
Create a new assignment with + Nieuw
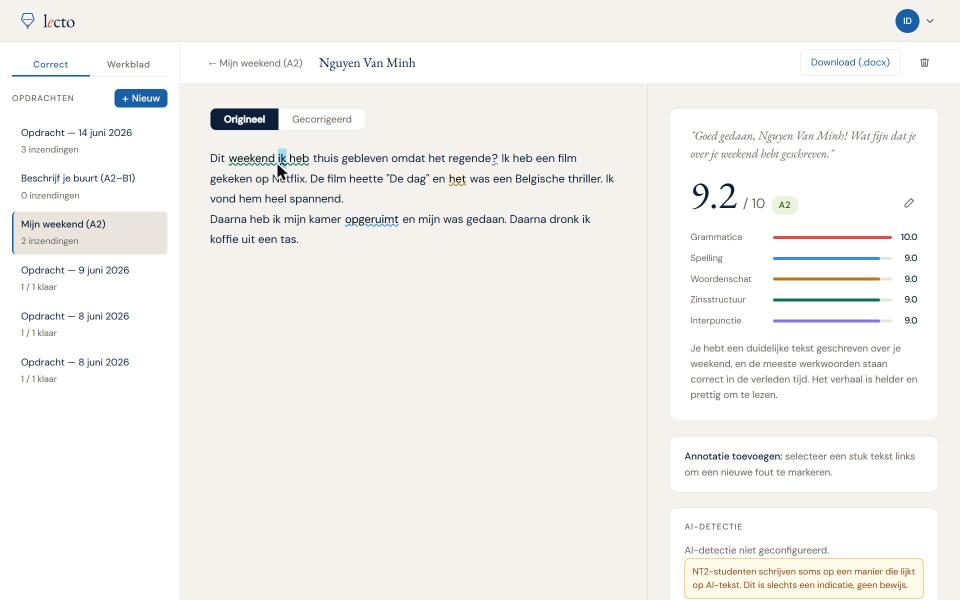coord(141,98)
